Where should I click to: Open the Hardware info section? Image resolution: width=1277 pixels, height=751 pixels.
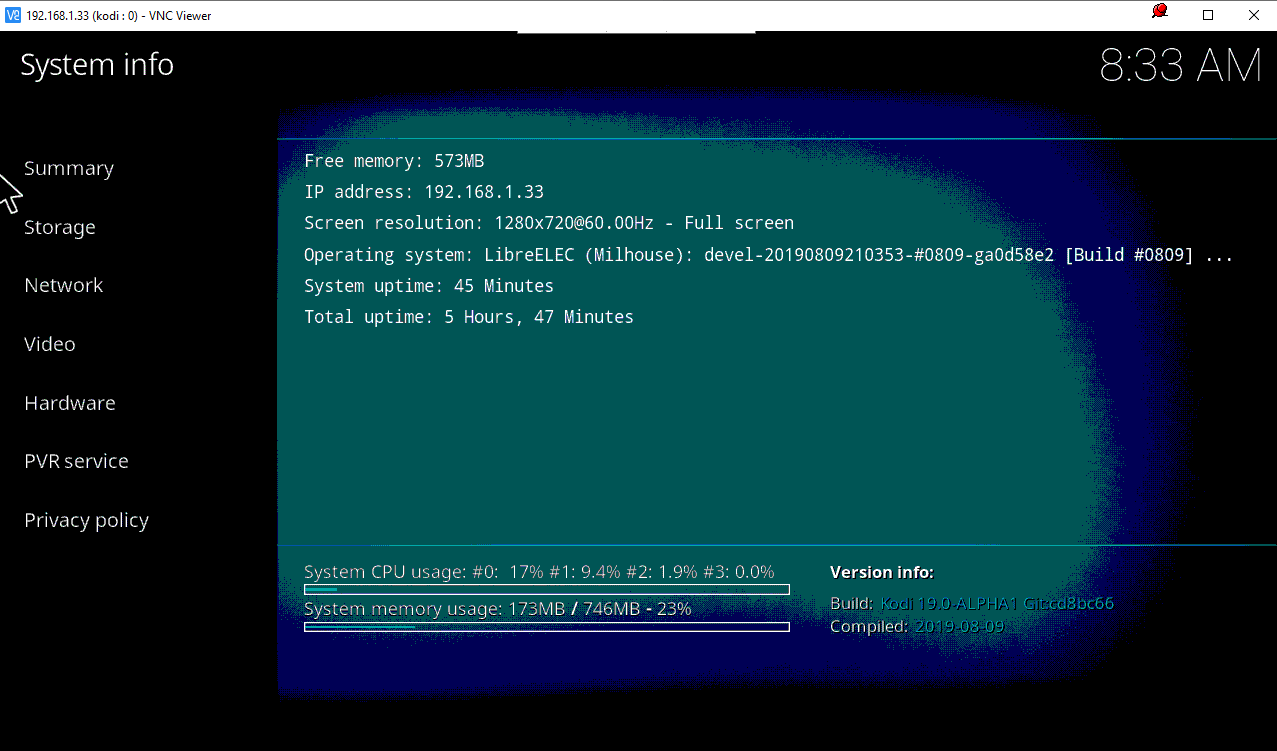[x=70, y=403]
